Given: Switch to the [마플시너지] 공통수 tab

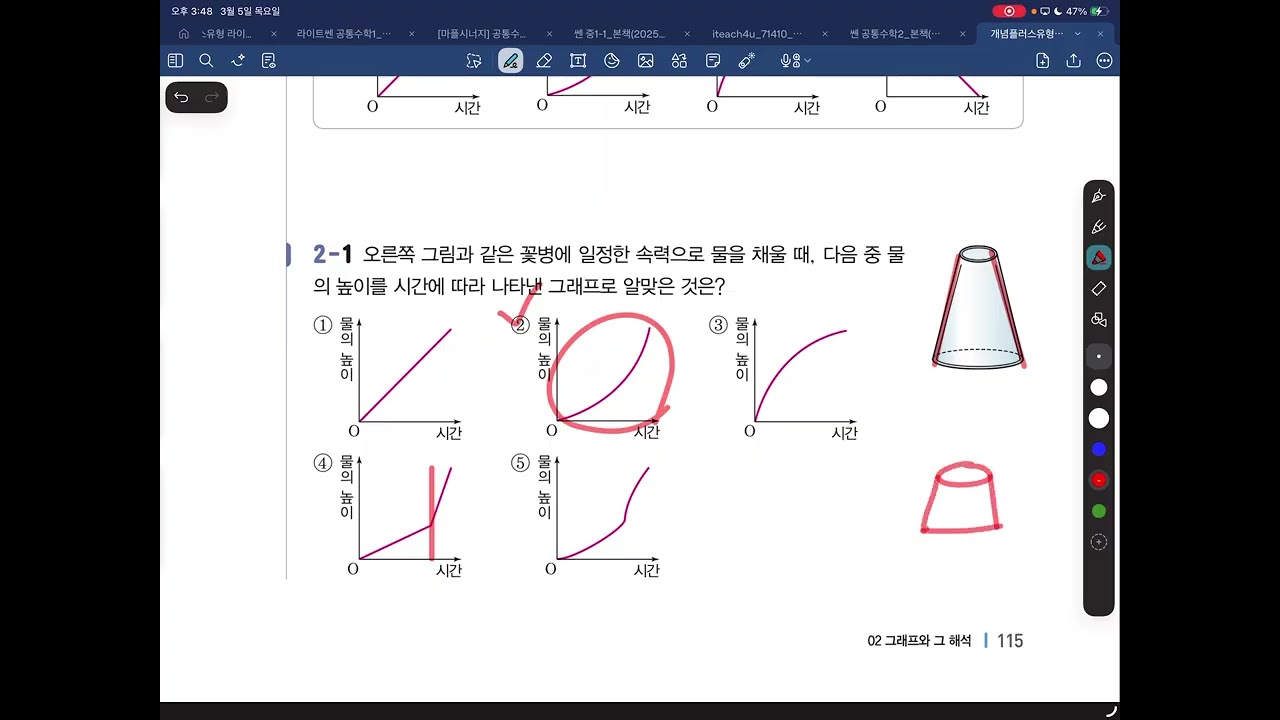Looking at the screenshot, I should click(482, 33).
